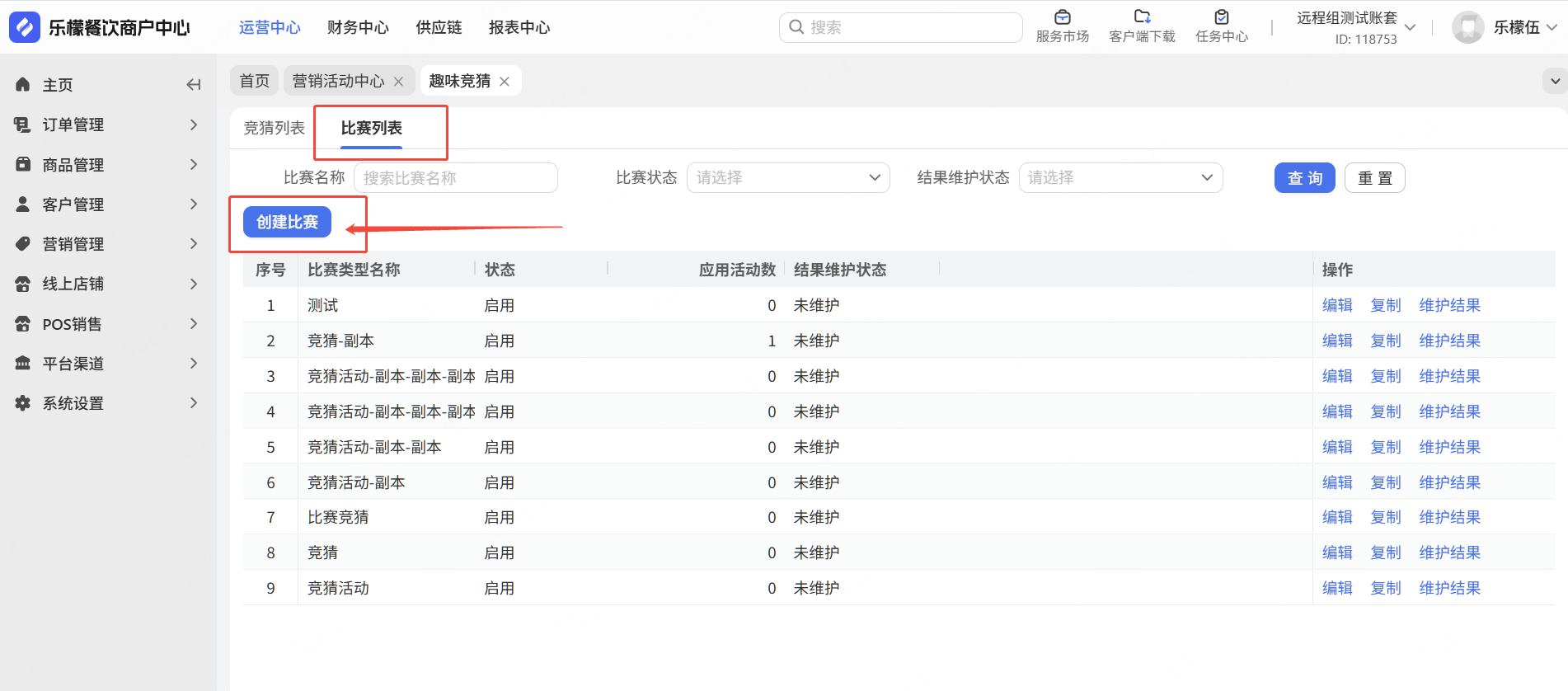Click the 主页 home icon
The image size is (1568, 691).
(23, 85)
